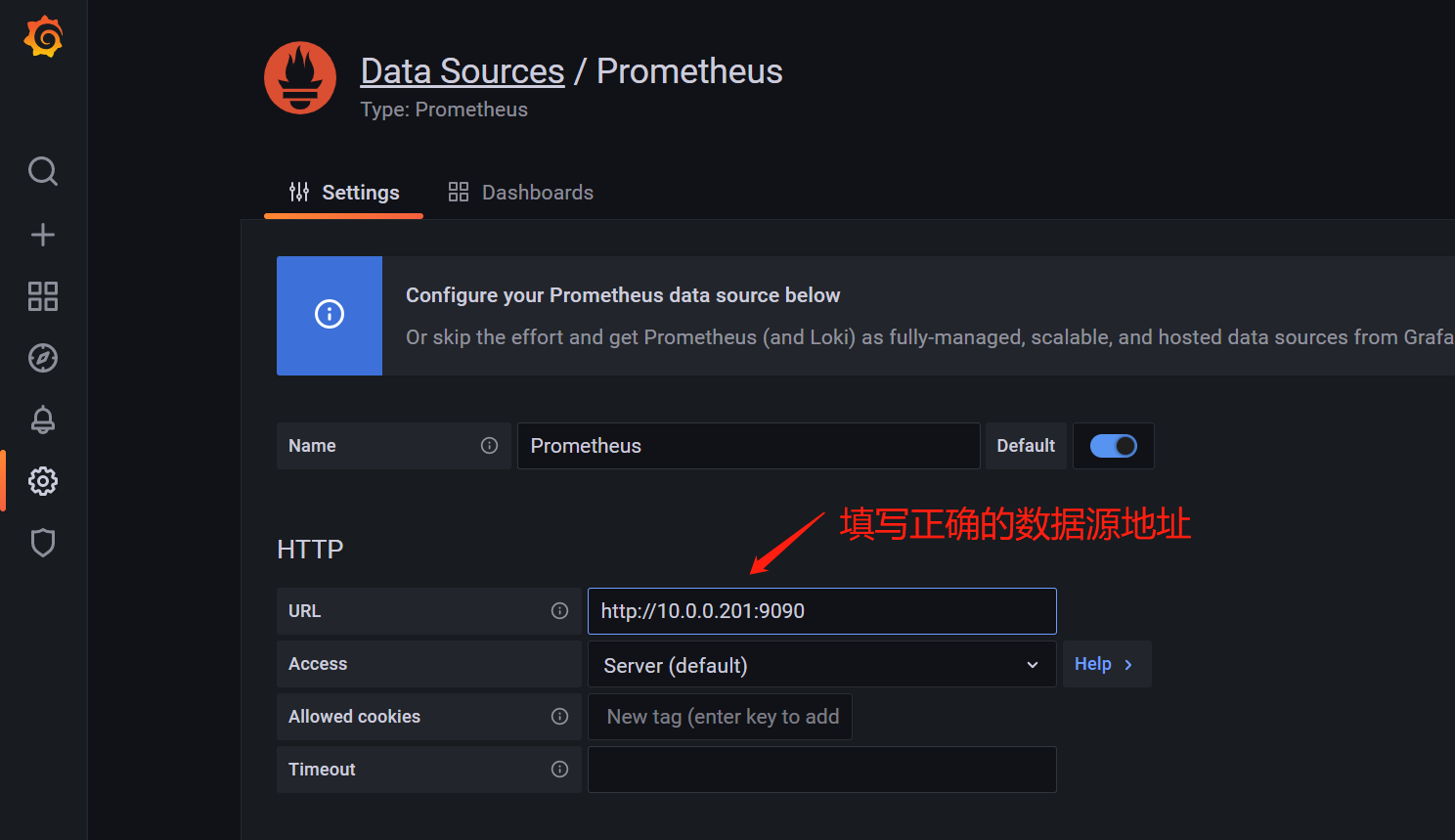Click the 'Or skip the effort' banner text

click(929, 337)
